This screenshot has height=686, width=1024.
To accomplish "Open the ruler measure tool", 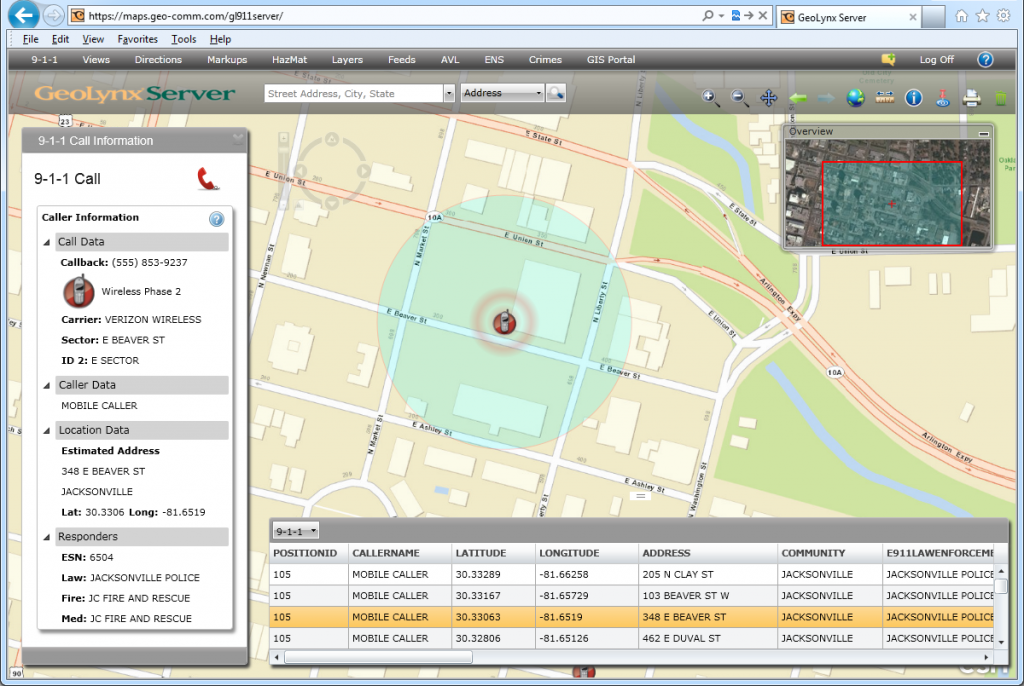I will [885, 97].
